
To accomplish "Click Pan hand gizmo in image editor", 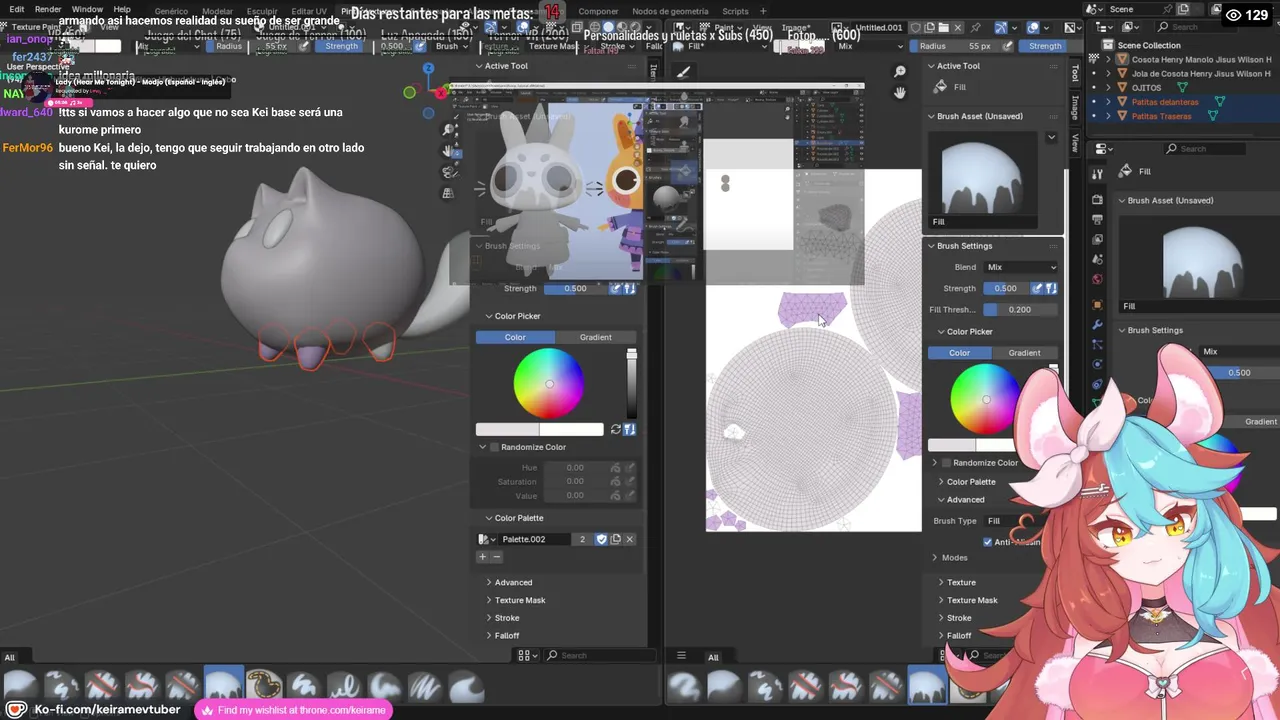I will [x=900, y=93].
